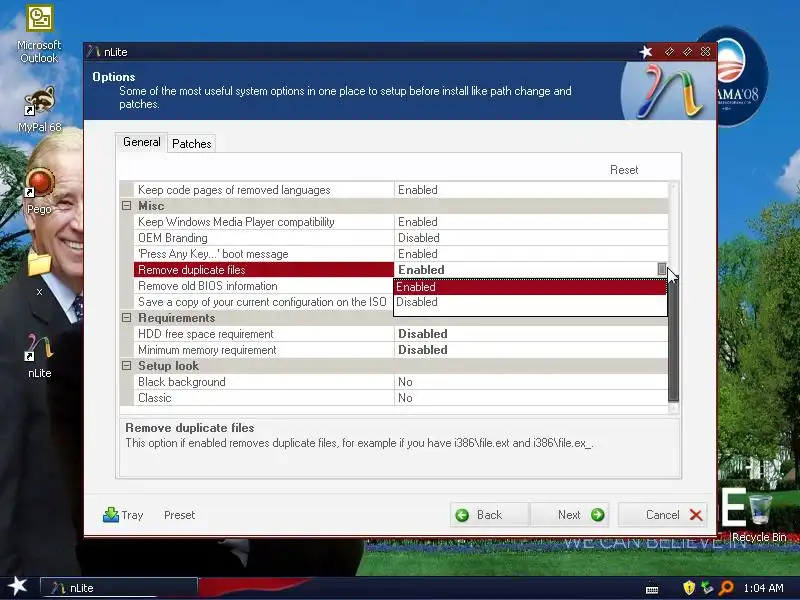This screenshot has height=600, width=800.
Task: Select 'OEM Branding' row label
Action: [x=172, y=238]
